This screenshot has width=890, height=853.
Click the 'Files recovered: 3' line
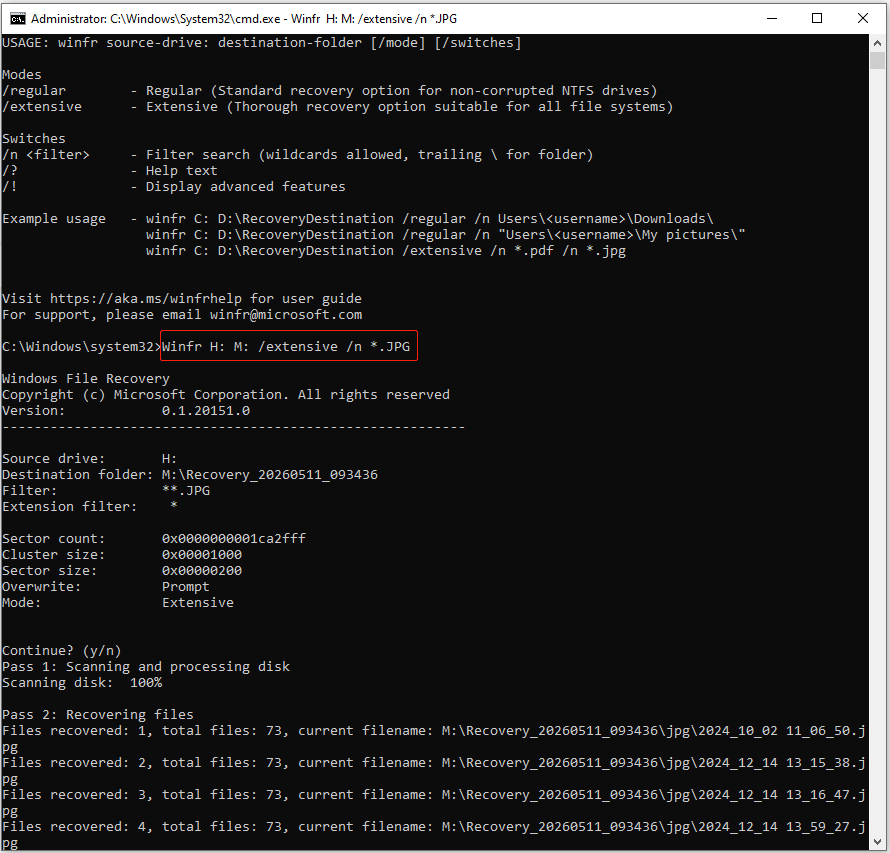pos(434,802)
